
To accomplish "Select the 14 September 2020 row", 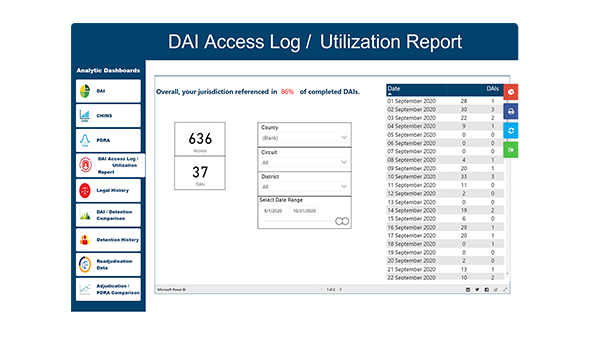I will pos(445,211).
